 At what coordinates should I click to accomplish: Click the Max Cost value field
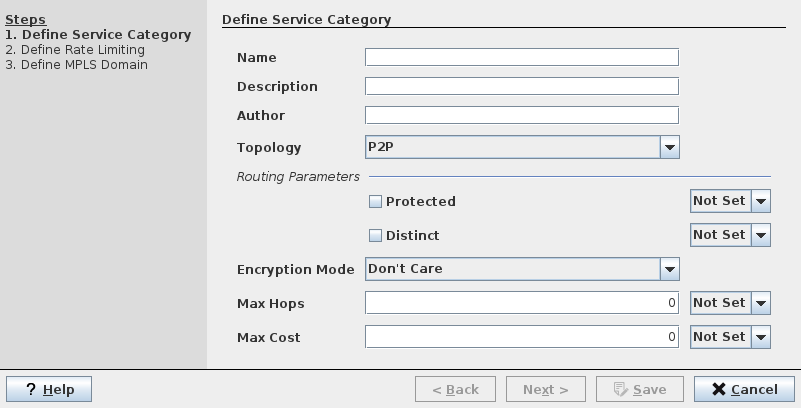521,337
